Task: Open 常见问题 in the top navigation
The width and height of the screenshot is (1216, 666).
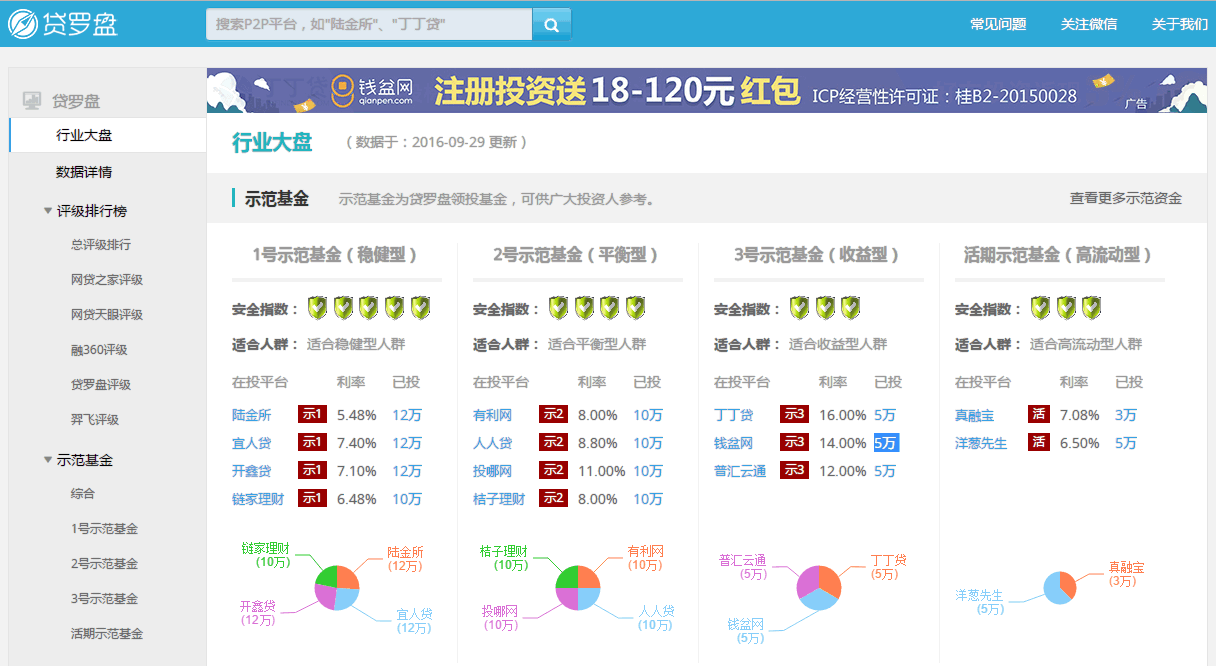Action: tap(998, 23)
